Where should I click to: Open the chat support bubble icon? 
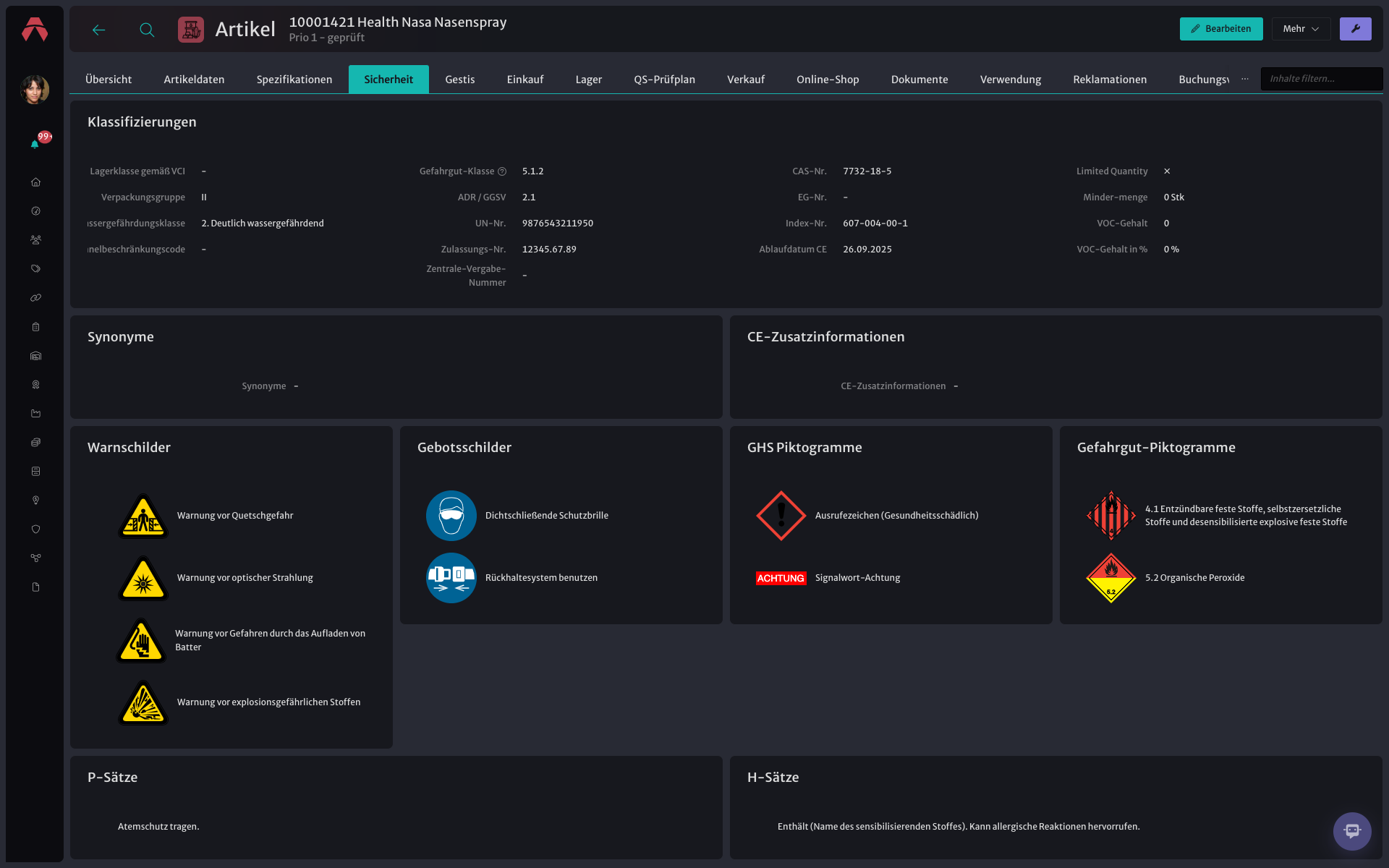click(x=1351, y=831)
